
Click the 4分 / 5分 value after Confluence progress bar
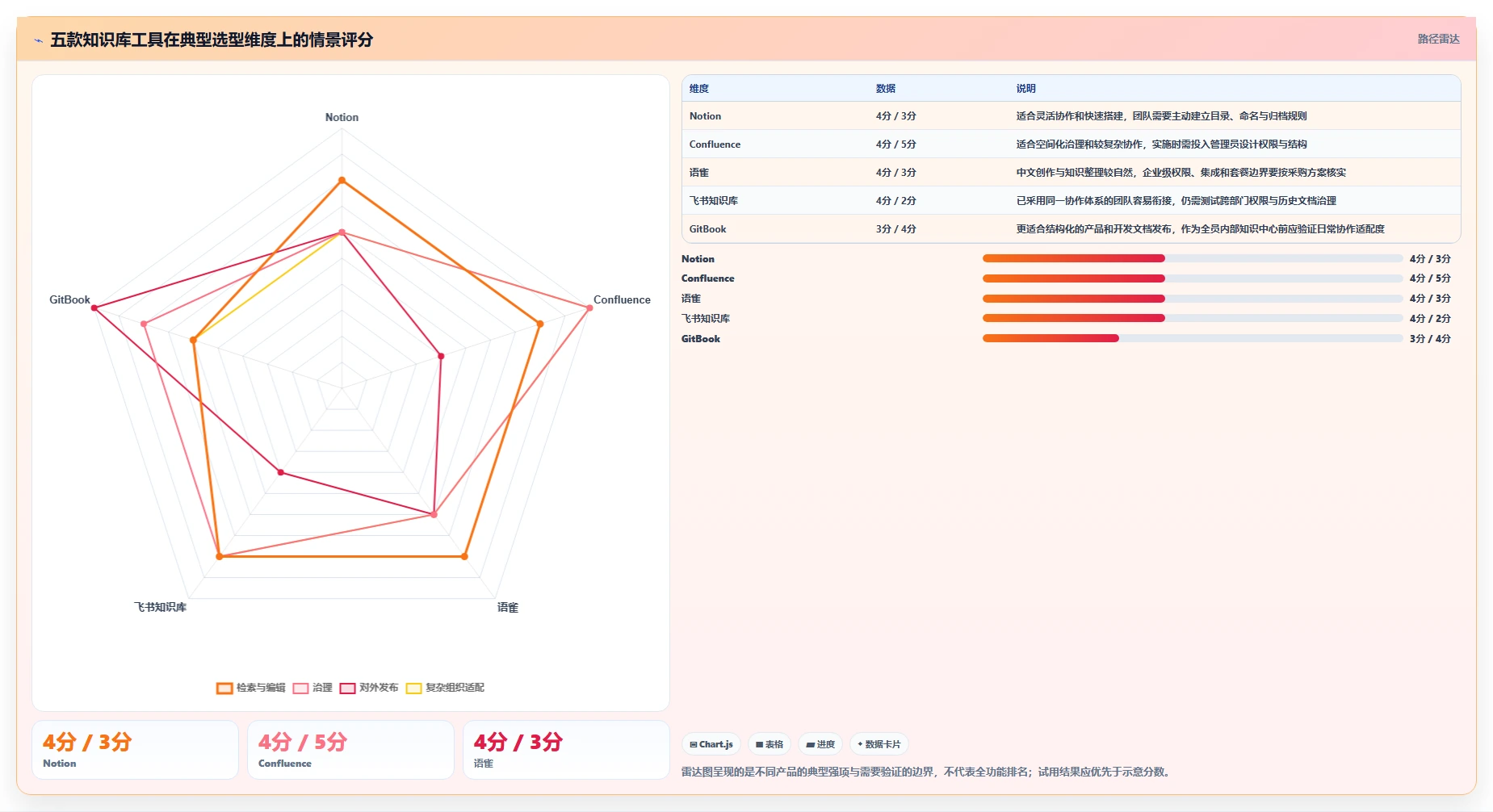[x=1430, y=278]
